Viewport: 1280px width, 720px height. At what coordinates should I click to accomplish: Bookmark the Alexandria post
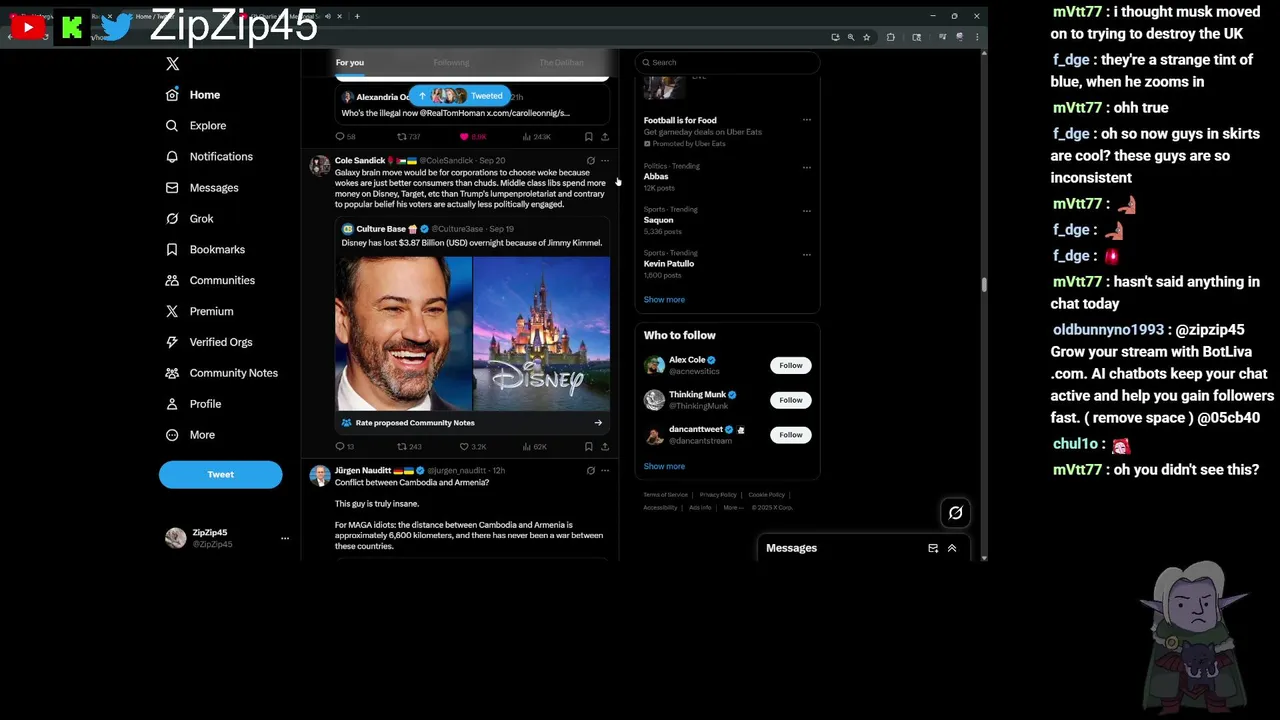[x=589, y=137]
